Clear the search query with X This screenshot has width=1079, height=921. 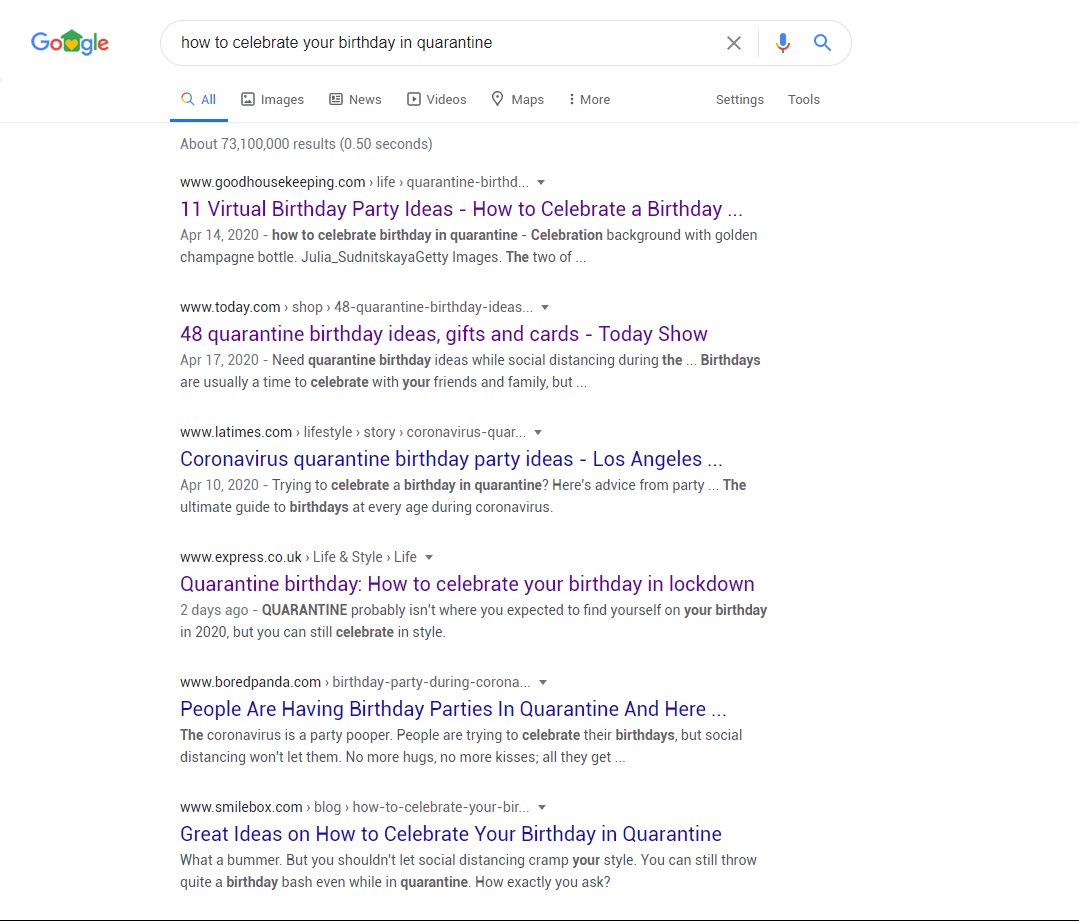pos(734,43)
